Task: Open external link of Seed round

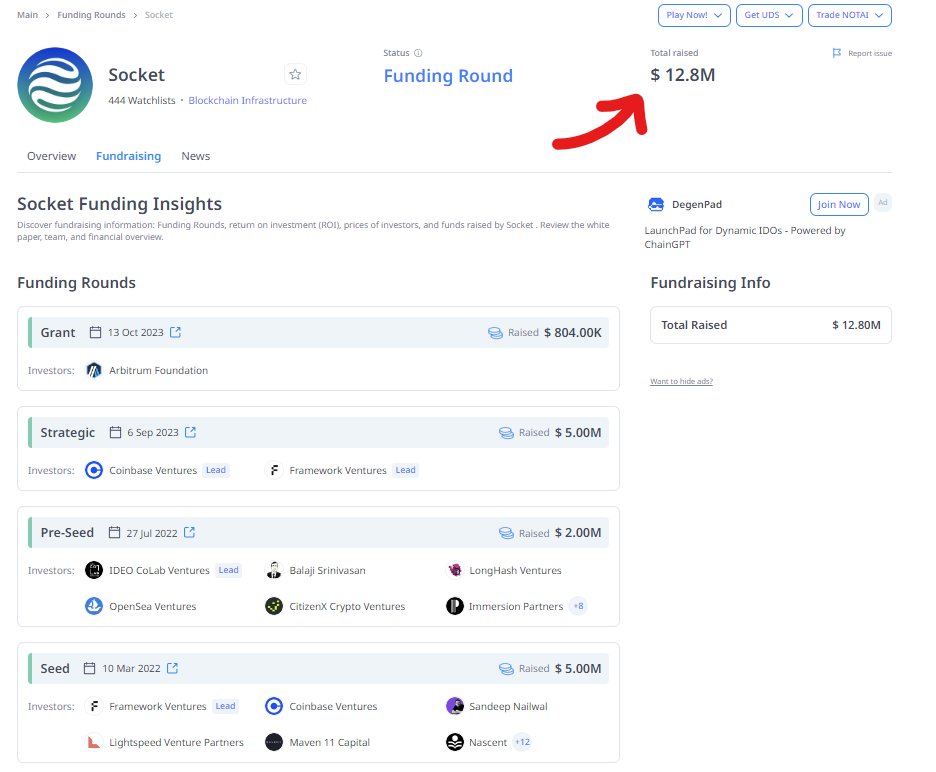Action: tap(173, 668)
